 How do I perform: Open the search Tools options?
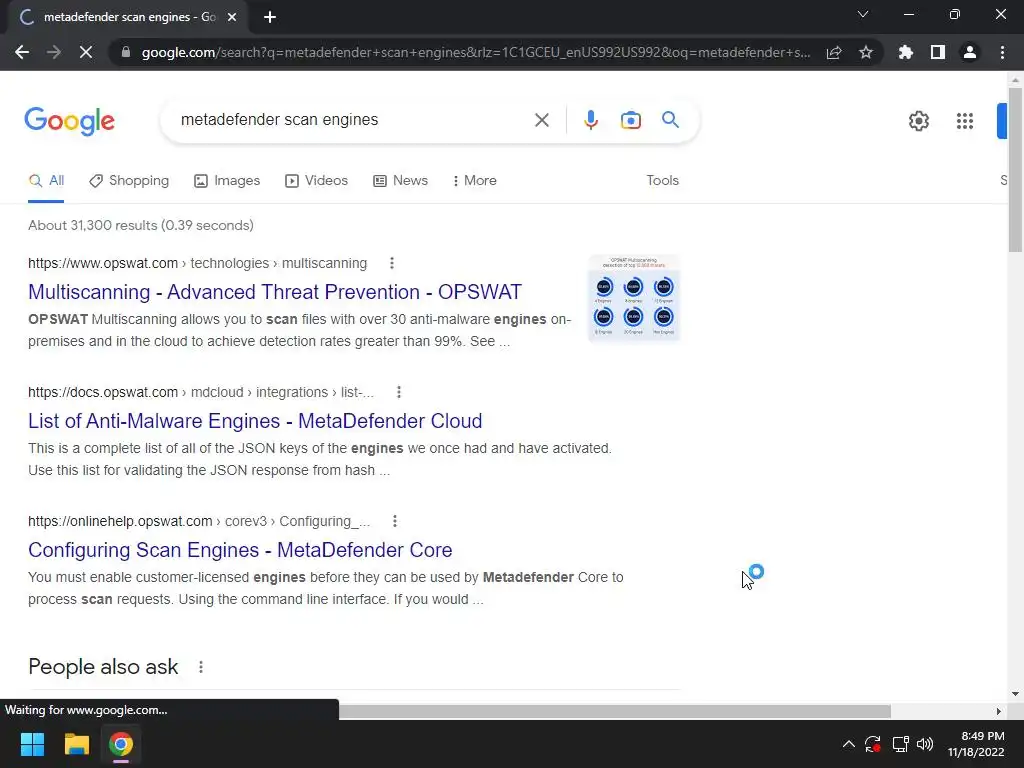tap(662, 181)
